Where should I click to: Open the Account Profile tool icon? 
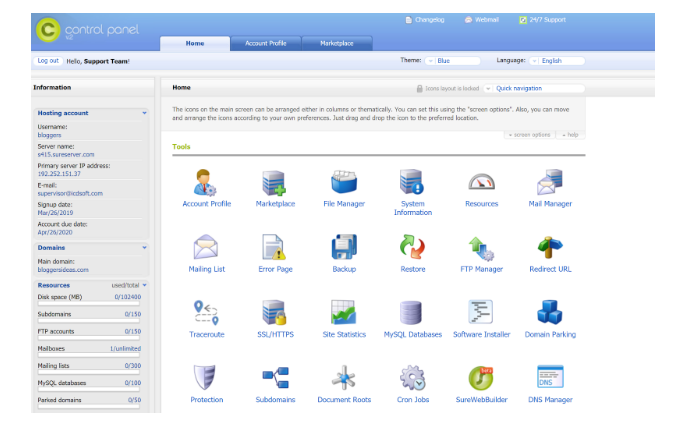click(206, 182)
